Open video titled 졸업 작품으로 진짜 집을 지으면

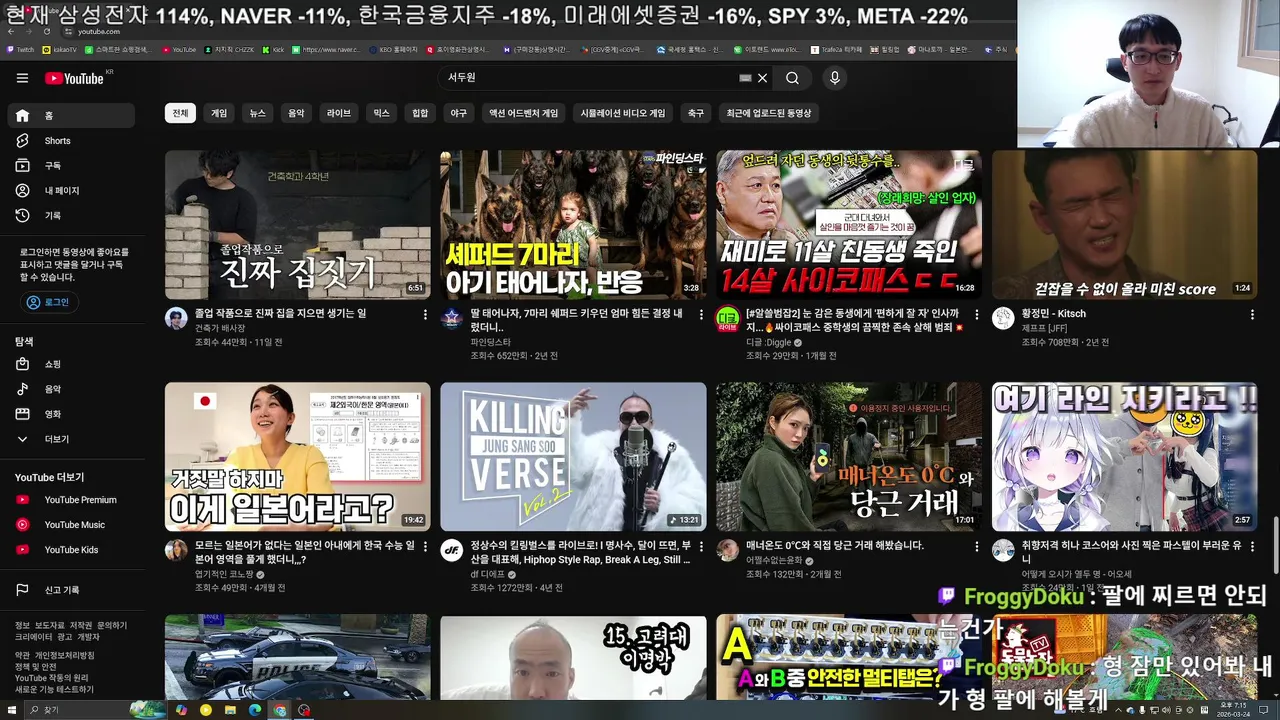[281, 313]
